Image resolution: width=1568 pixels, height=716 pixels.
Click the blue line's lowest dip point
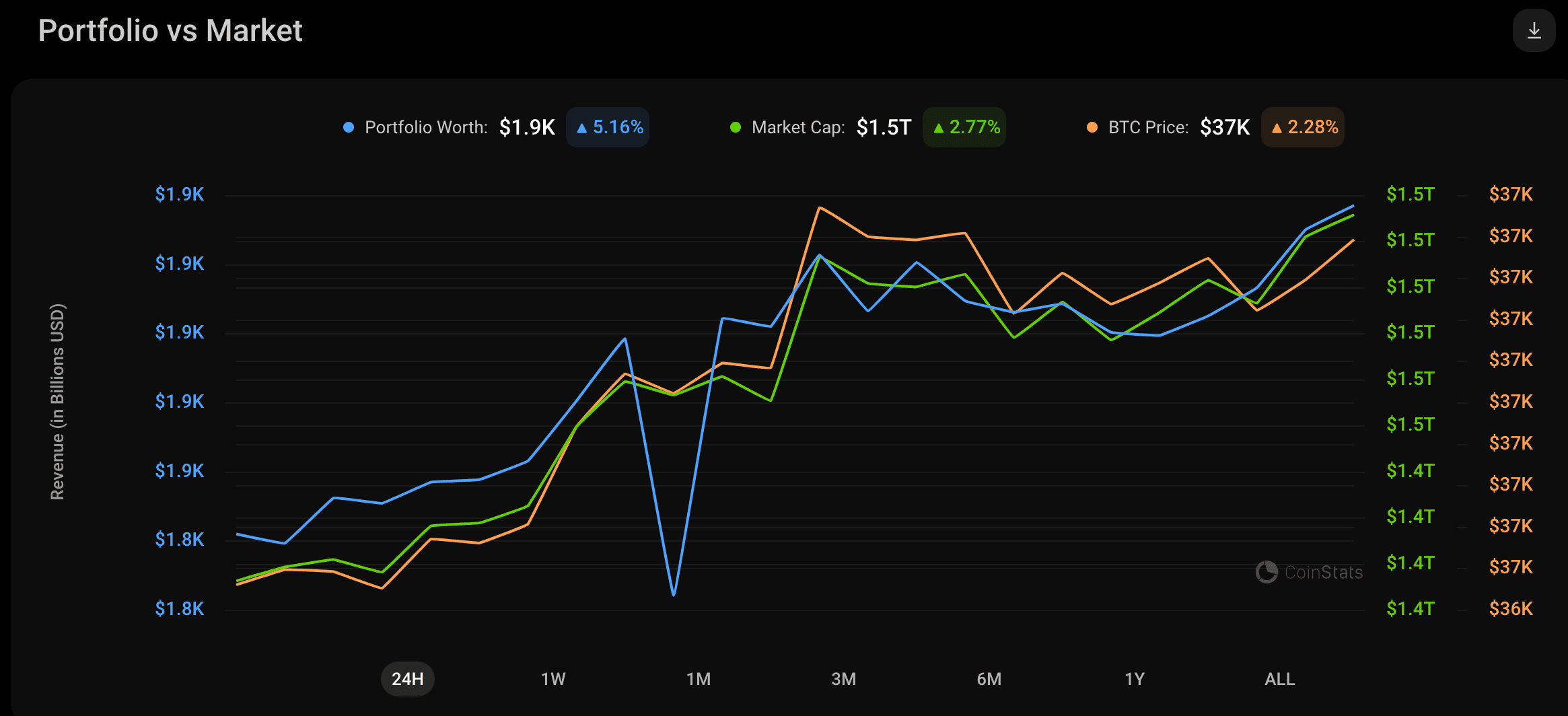[x=674, y=594]
